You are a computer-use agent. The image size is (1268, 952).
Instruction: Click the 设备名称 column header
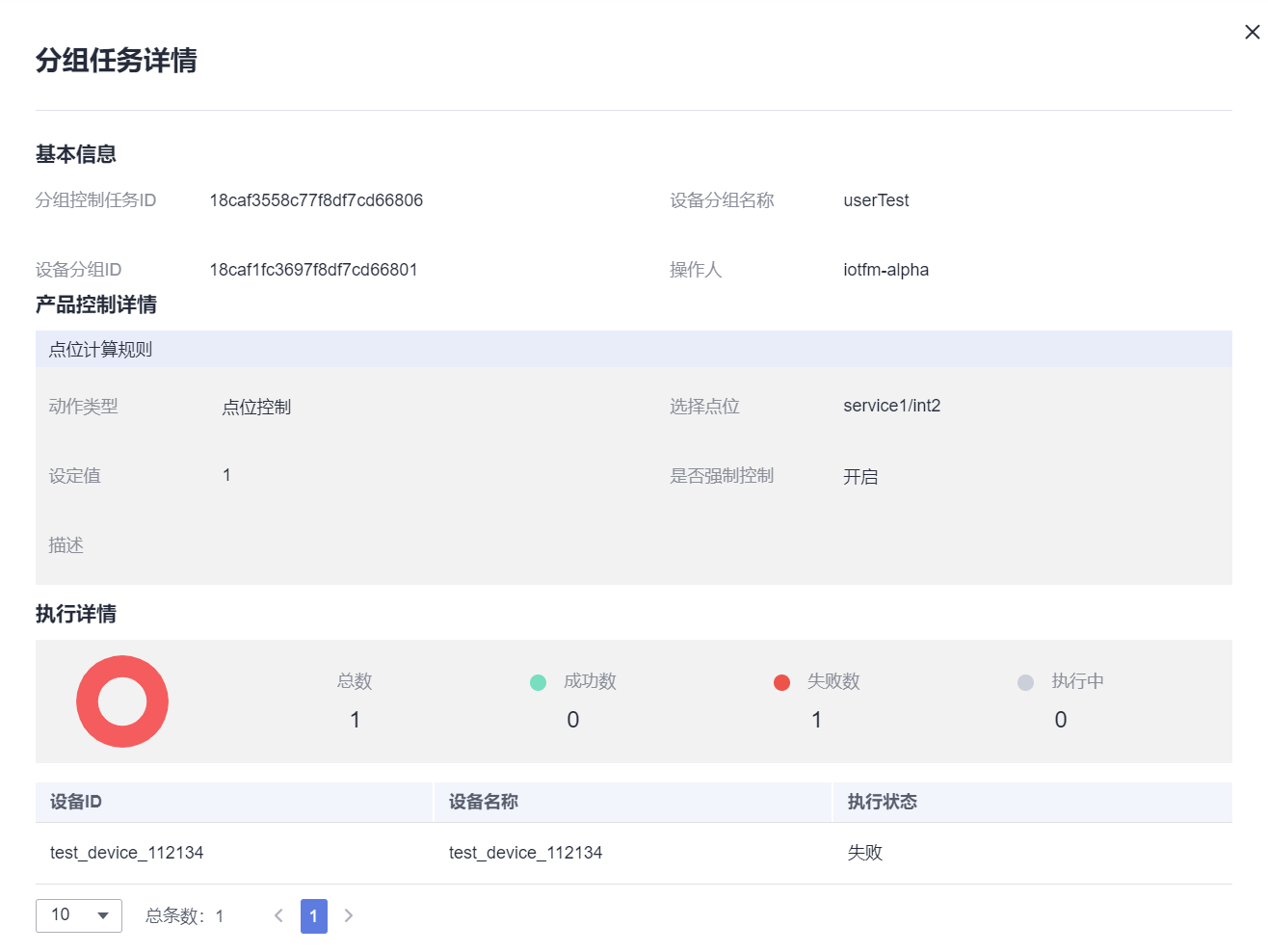point(483,802)
